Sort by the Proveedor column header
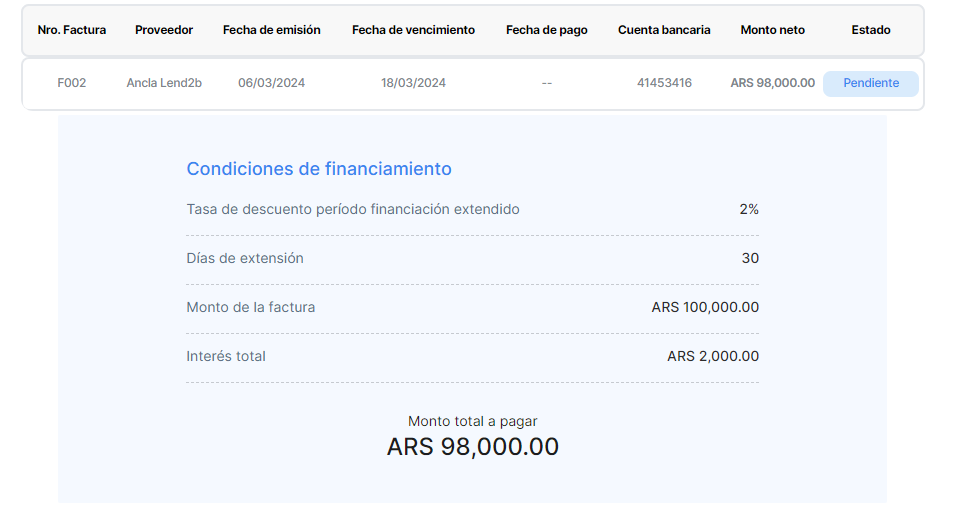 click(164, 30)
